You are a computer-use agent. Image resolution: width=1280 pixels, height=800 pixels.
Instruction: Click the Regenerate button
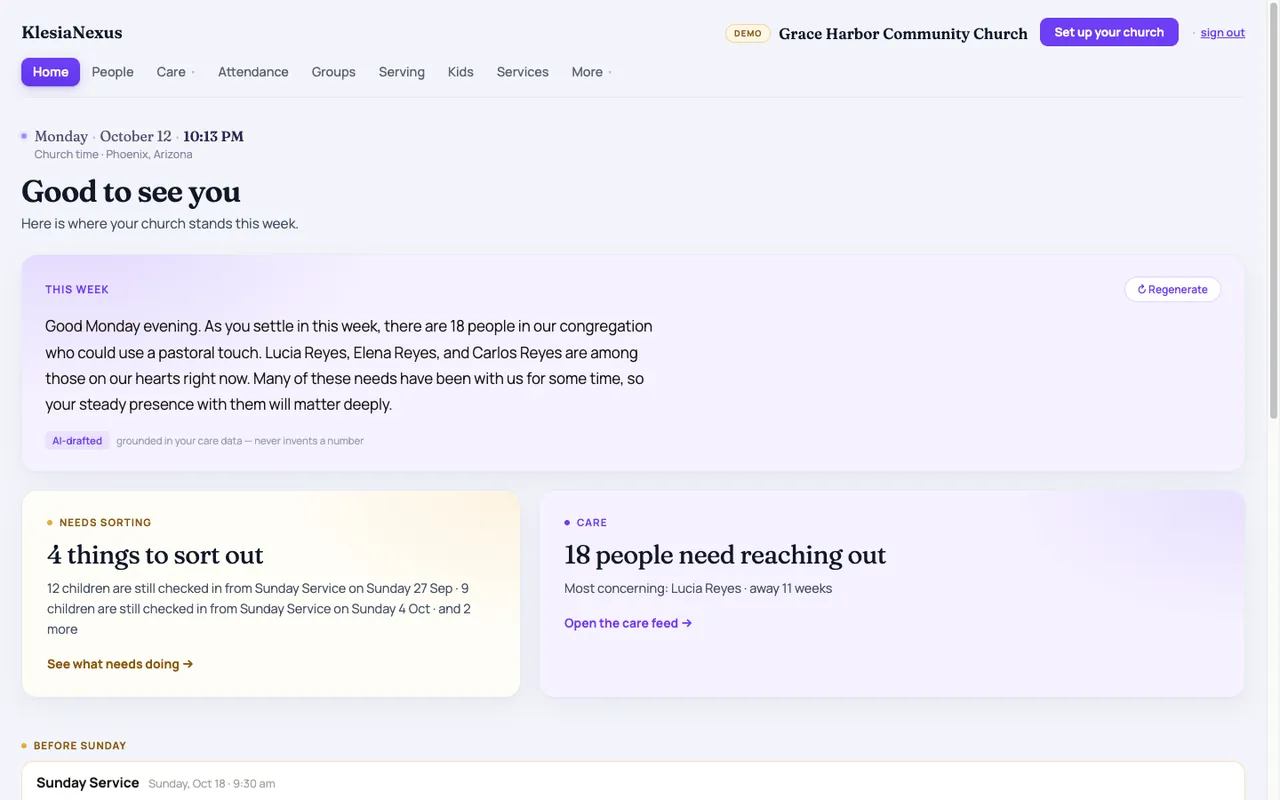click(x=1172, y=289)
